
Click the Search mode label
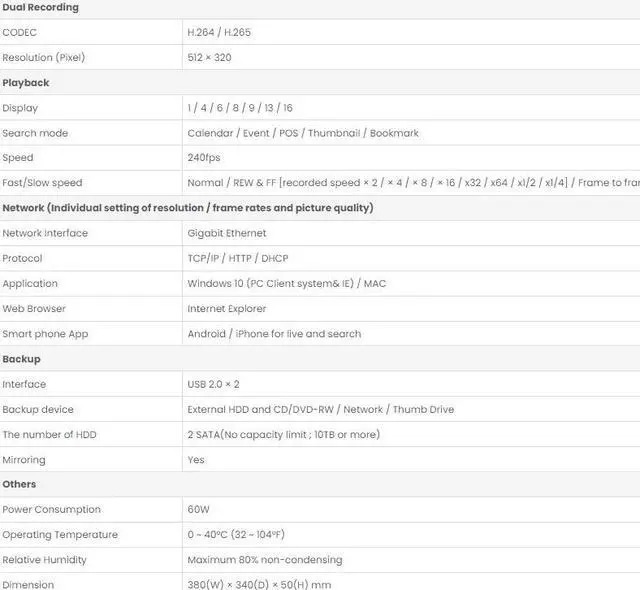[35, 133]
